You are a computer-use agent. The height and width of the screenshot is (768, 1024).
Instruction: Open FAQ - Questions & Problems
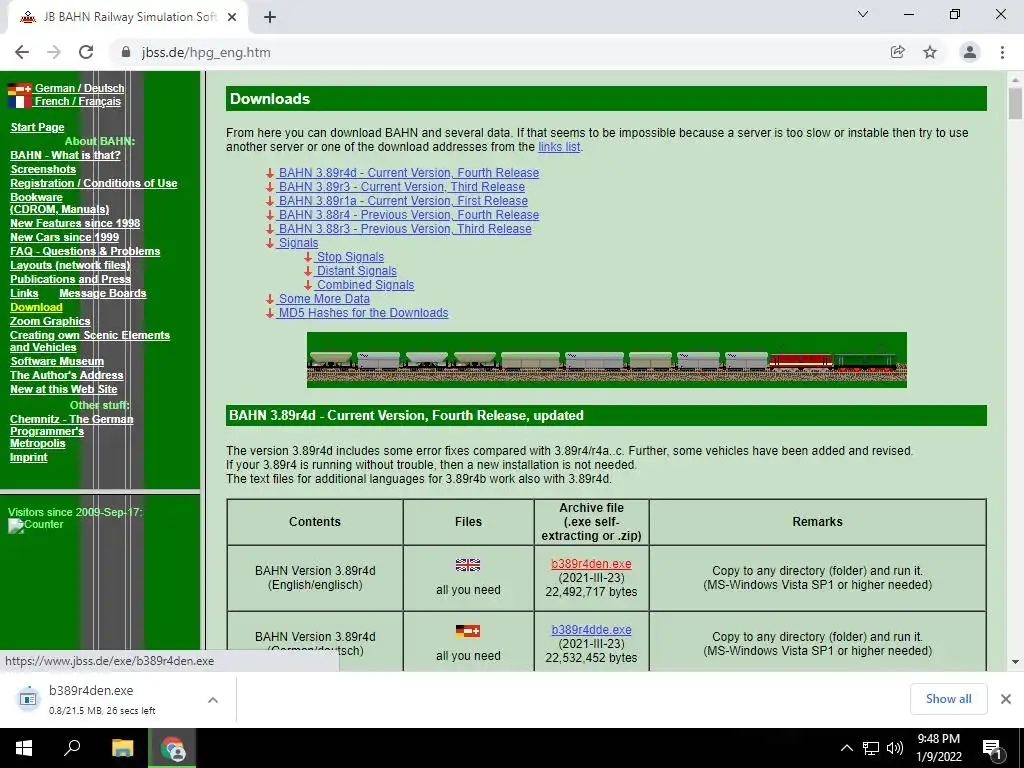click(x=85, y=251)
